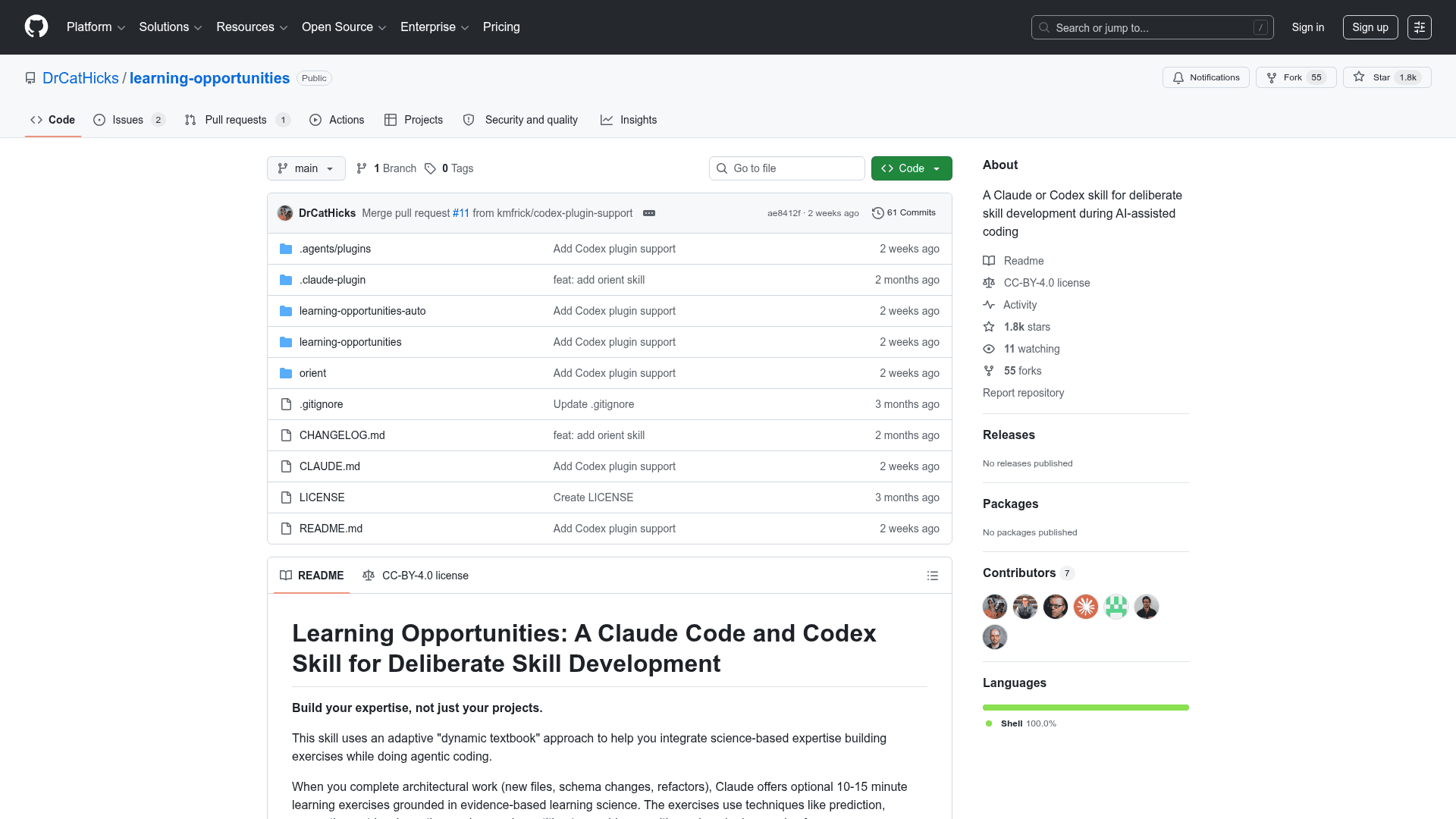Viewport: 1456px width, 819px height.
Task: Open the orange starburst contributor avatar
Action: tap(1085, 607)
